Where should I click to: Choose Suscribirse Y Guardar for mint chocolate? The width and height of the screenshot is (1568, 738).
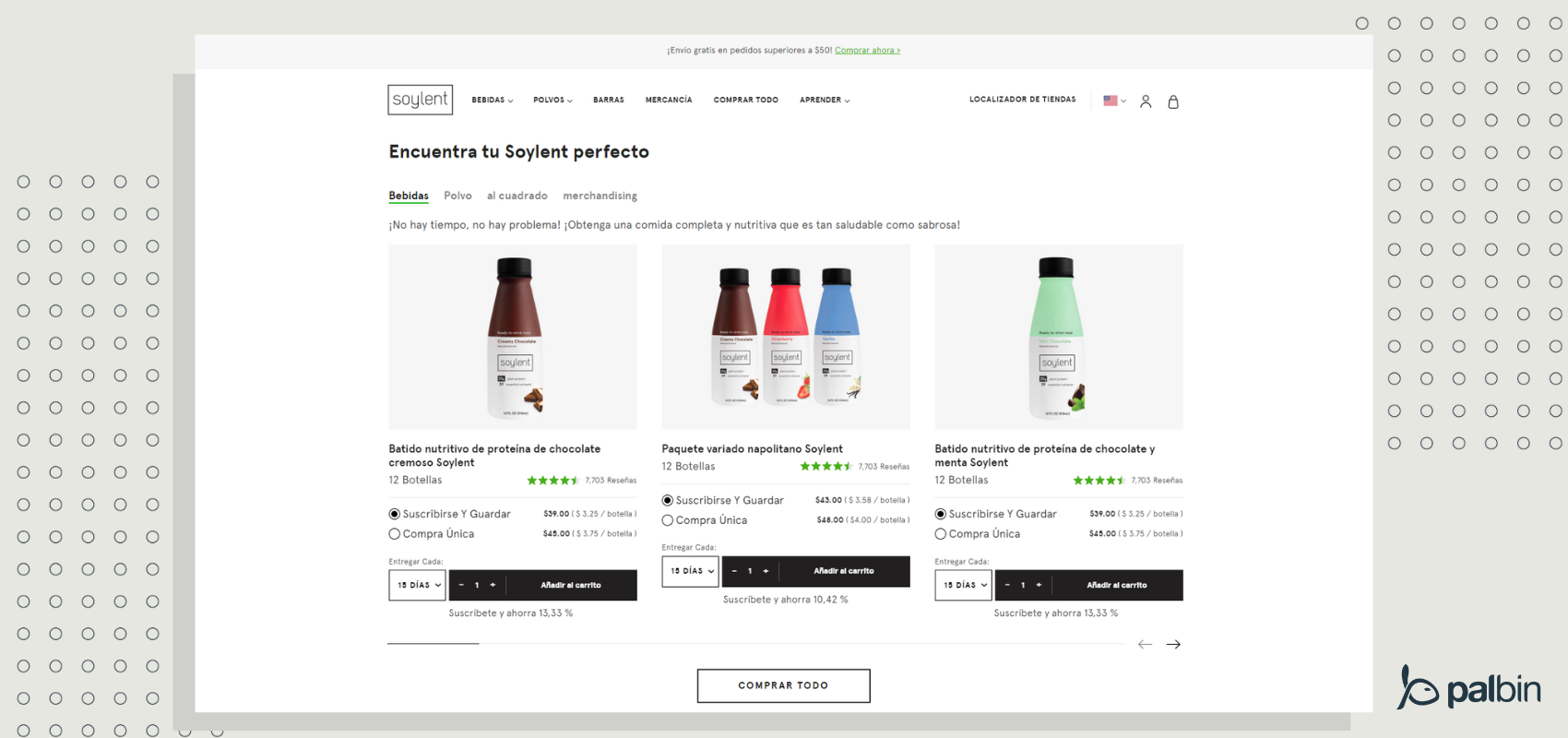(x=941, y=514)
